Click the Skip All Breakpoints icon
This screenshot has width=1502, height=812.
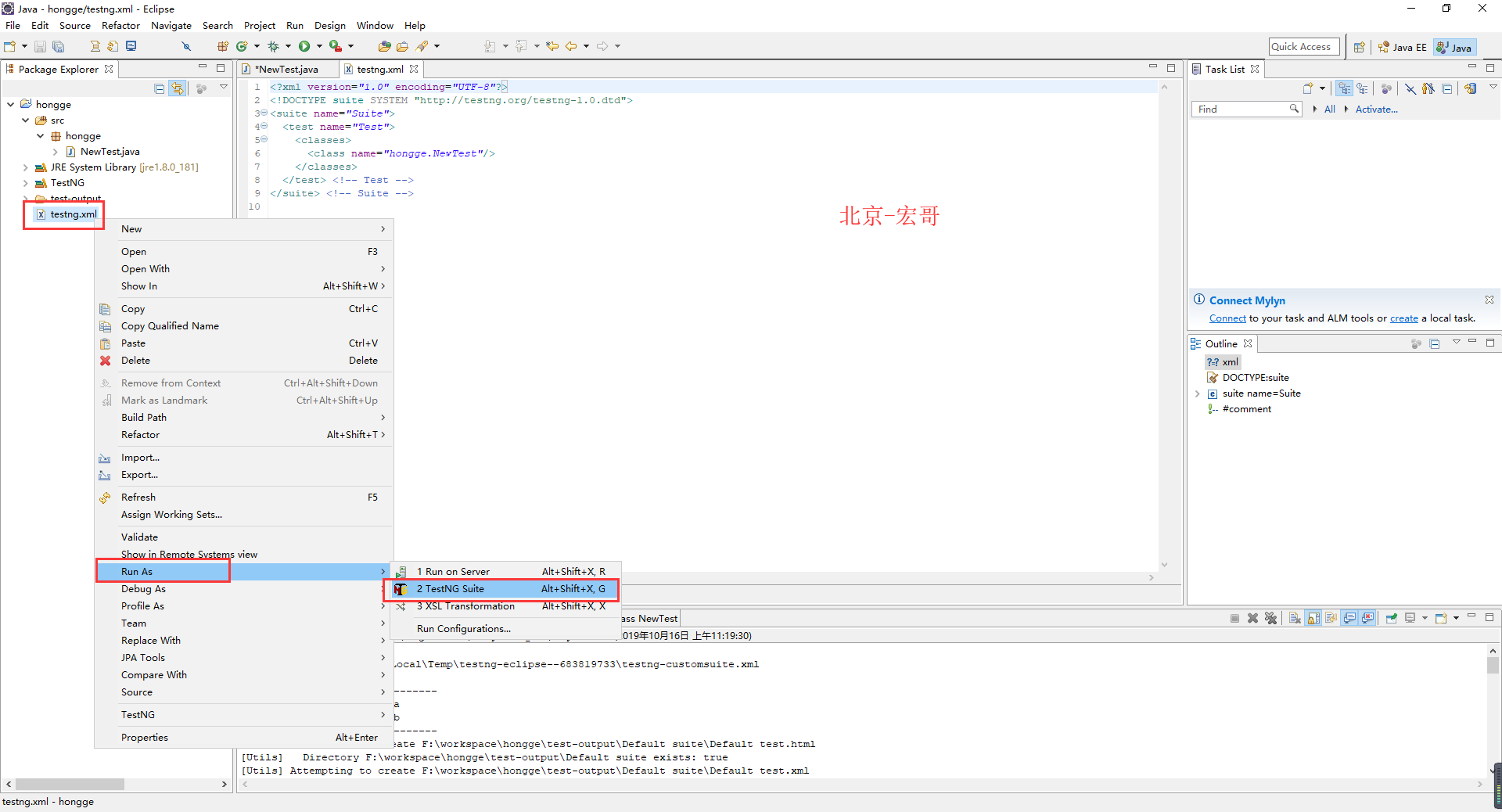point(186,46)
